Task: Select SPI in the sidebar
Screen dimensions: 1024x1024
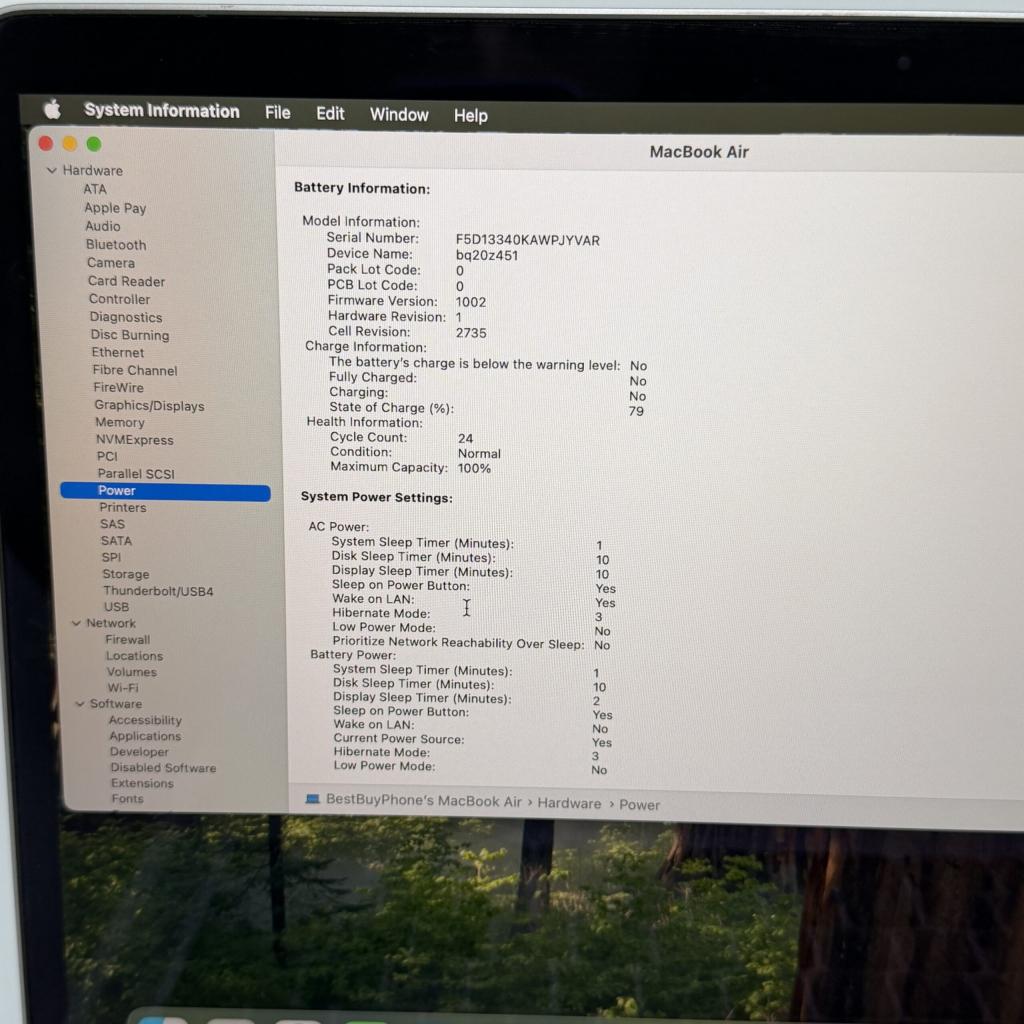Action: point(111,557)
